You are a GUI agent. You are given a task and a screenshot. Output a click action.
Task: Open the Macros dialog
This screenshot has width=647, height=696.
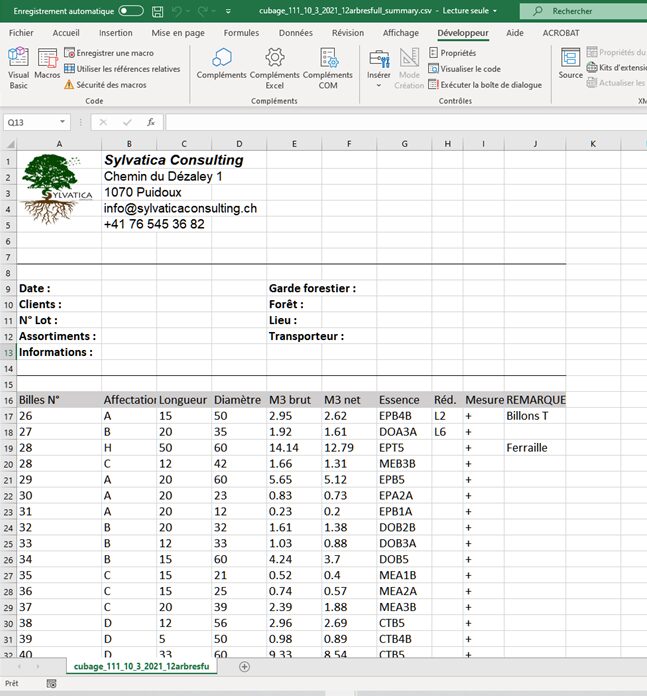point(47,63)
